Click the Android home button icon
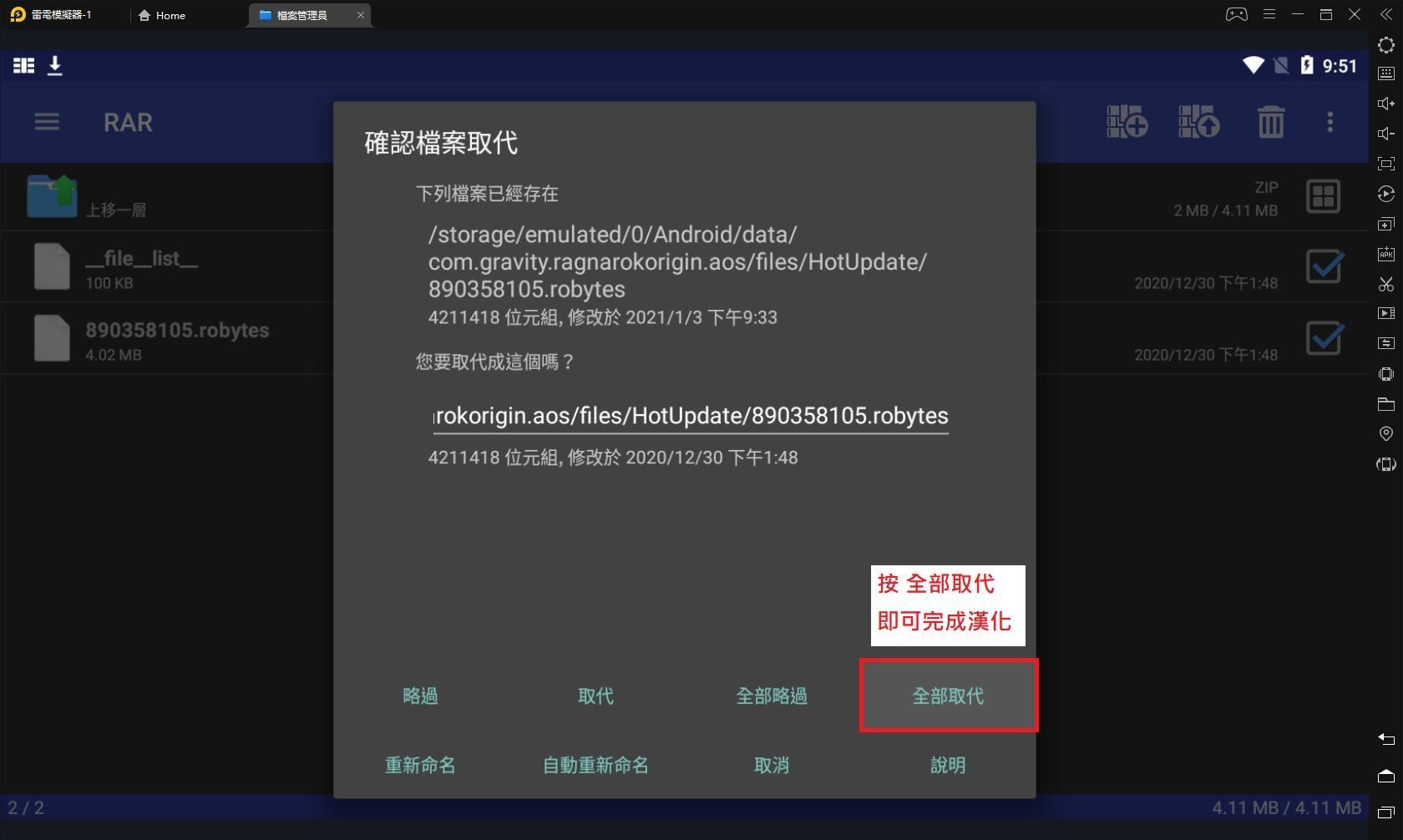Viewport: 1403px width, 840px height. 1386,776
